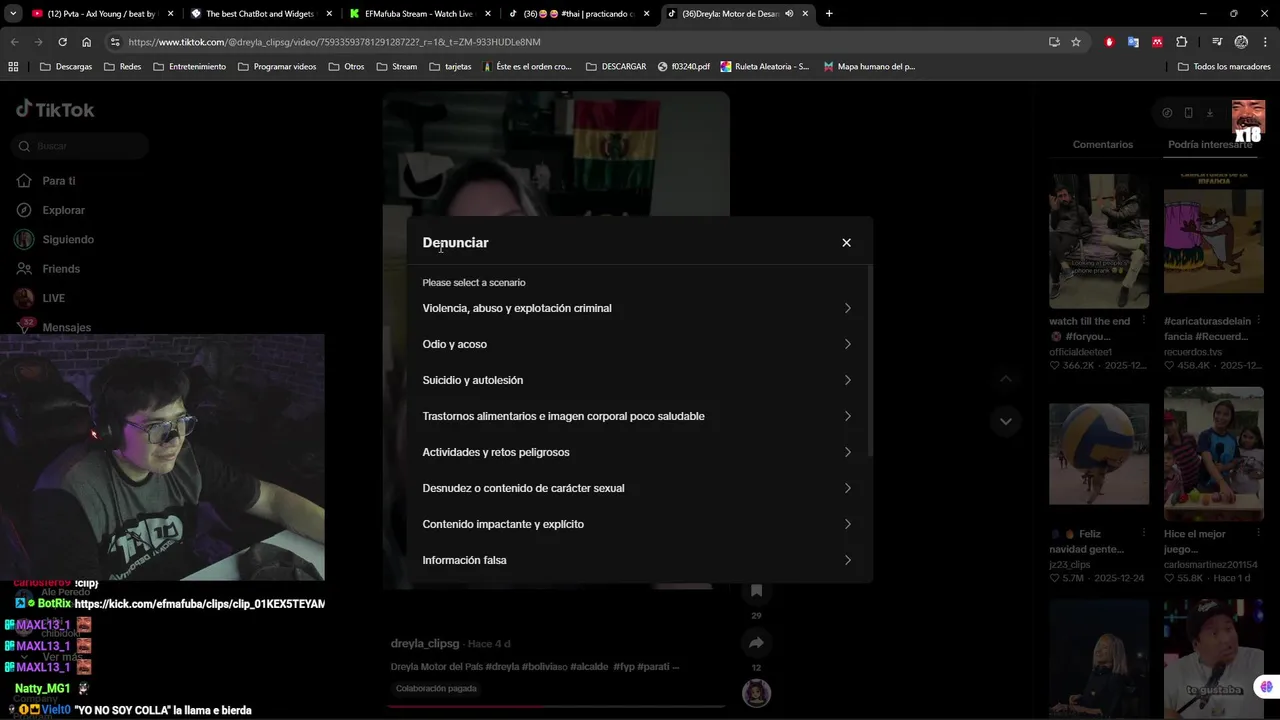Seek on the video progress bar
Image resolution: width=1280 pixels, height=720 pixels.
[x=556, y=706]
